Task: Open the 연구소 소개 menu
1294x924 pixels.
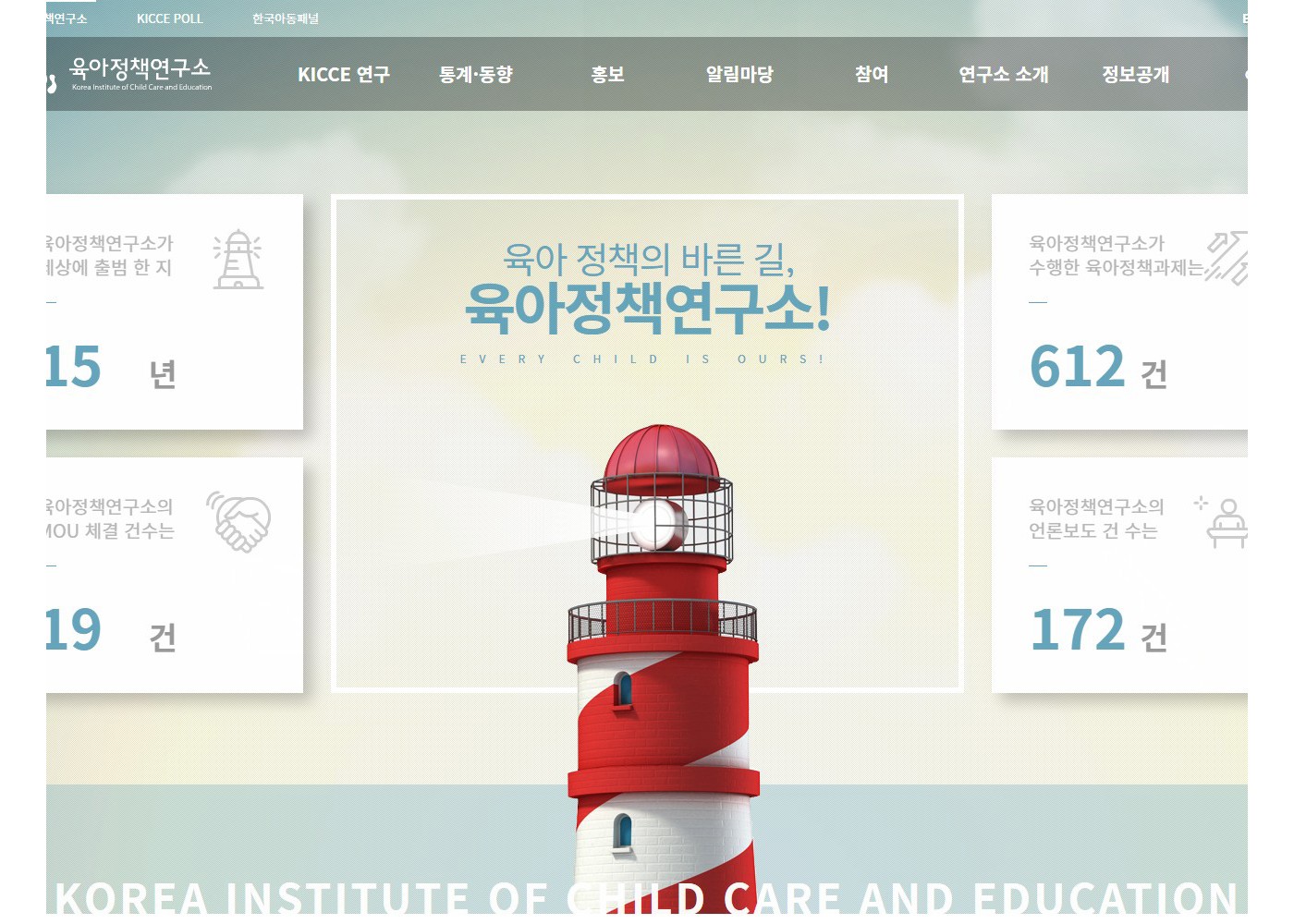Action: pos(1003,75)
